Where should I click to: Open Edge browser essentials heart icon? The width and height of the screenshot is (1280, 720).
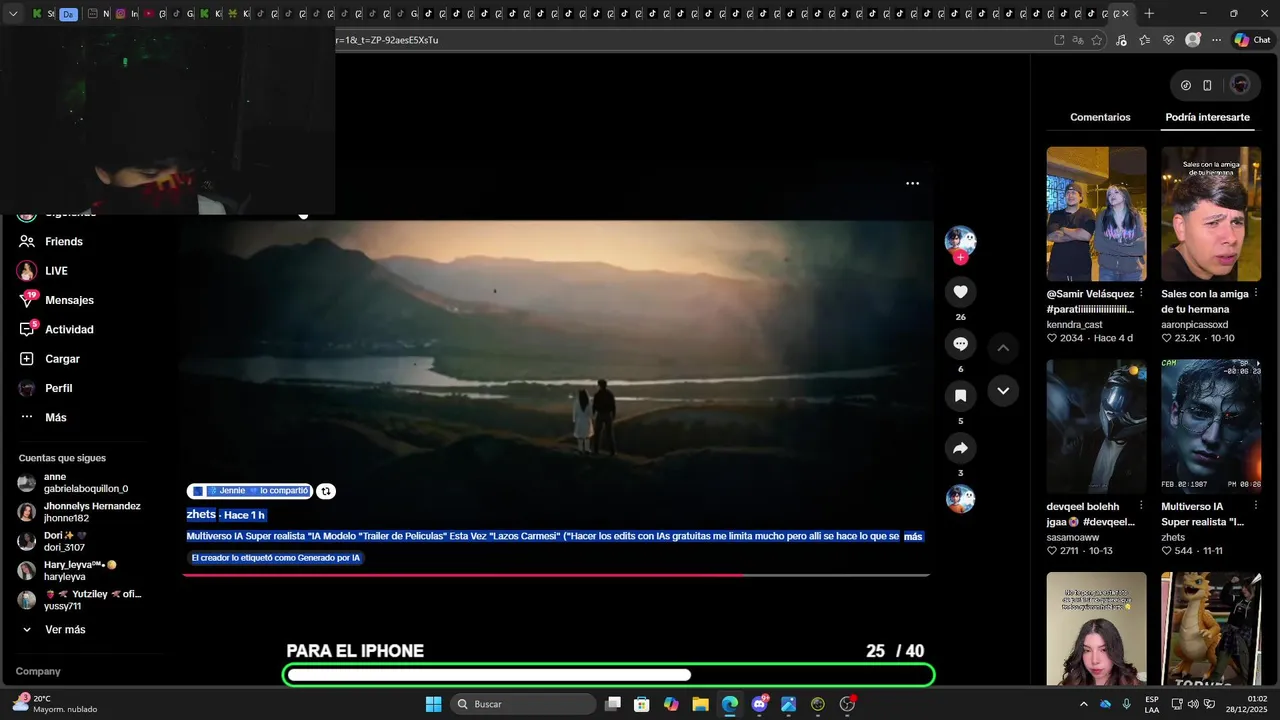pyautogui.click(x=1168, y=40)
